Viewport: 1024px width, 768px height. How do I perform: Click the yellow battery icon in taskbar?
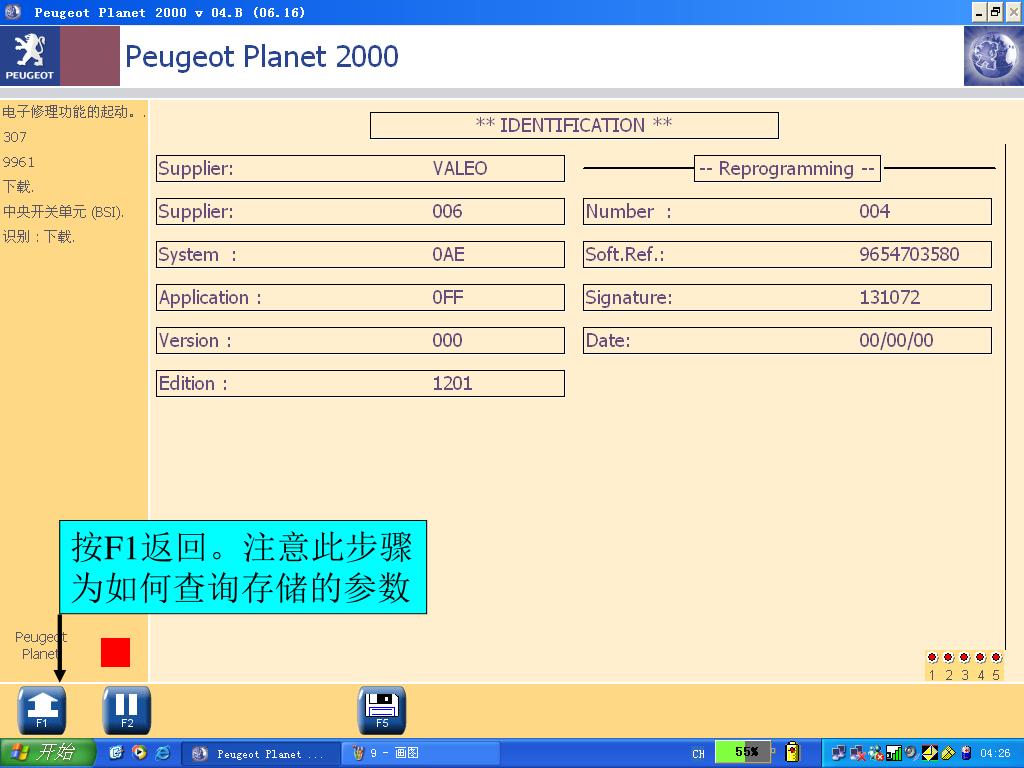792,752
